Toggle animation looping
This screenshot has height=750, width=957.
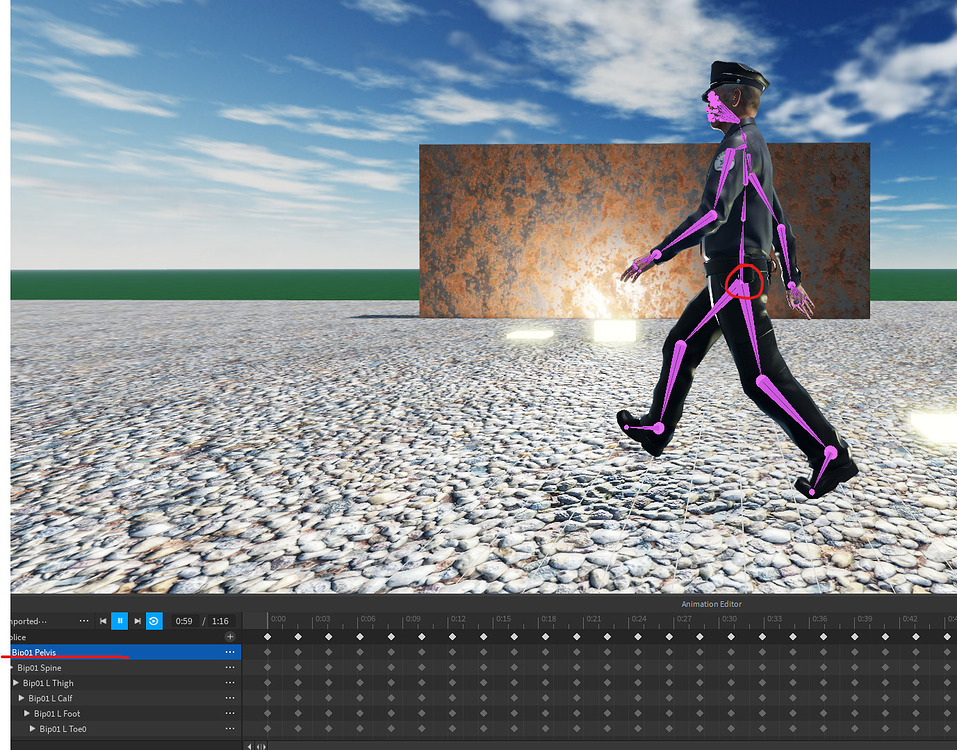pos(154,621)
